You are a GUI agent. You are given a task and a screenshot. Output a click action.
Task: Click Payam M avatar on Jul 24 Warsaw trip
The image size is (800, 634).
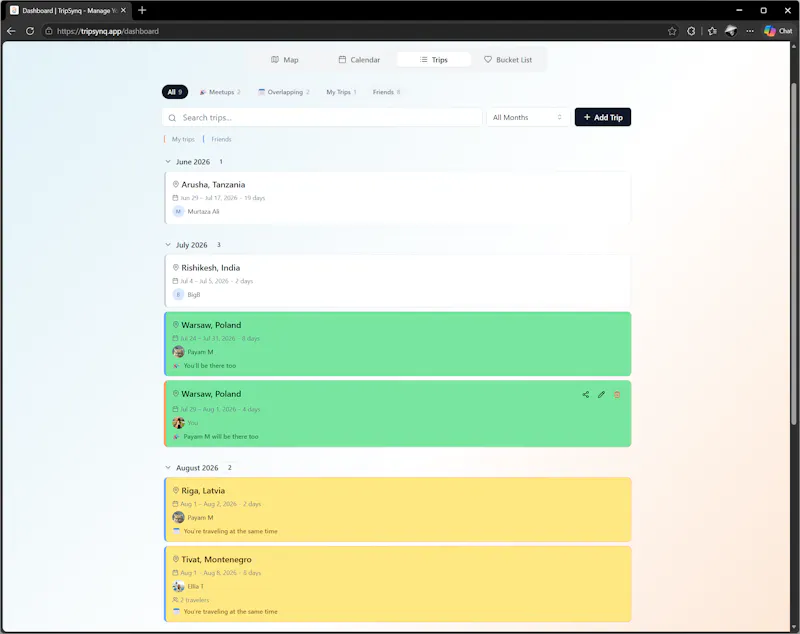point(178,351)
